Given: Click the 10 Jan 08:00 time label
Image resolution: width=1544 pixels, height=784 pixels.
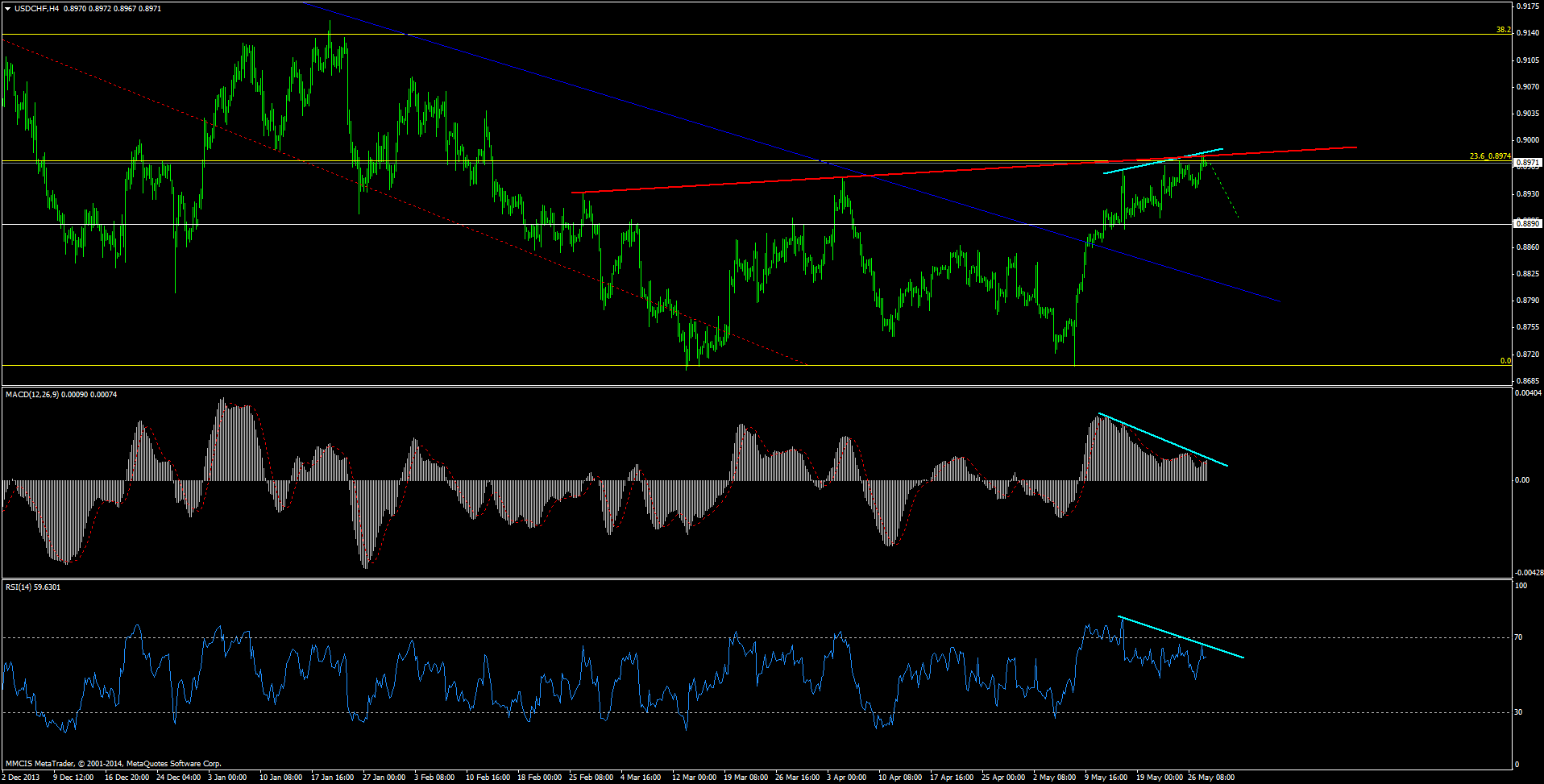Looking at the screenshot, I should [x=281, y=778].
